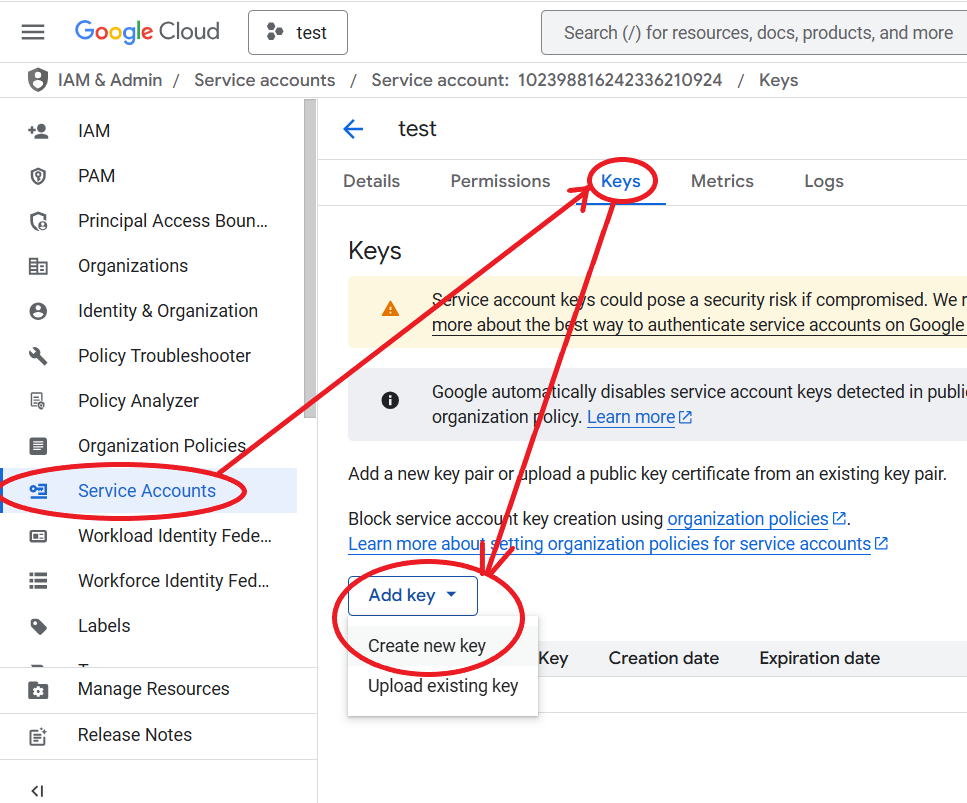
Task: Click the Policy Troubleshooter wrench icon
Action: 38,356
